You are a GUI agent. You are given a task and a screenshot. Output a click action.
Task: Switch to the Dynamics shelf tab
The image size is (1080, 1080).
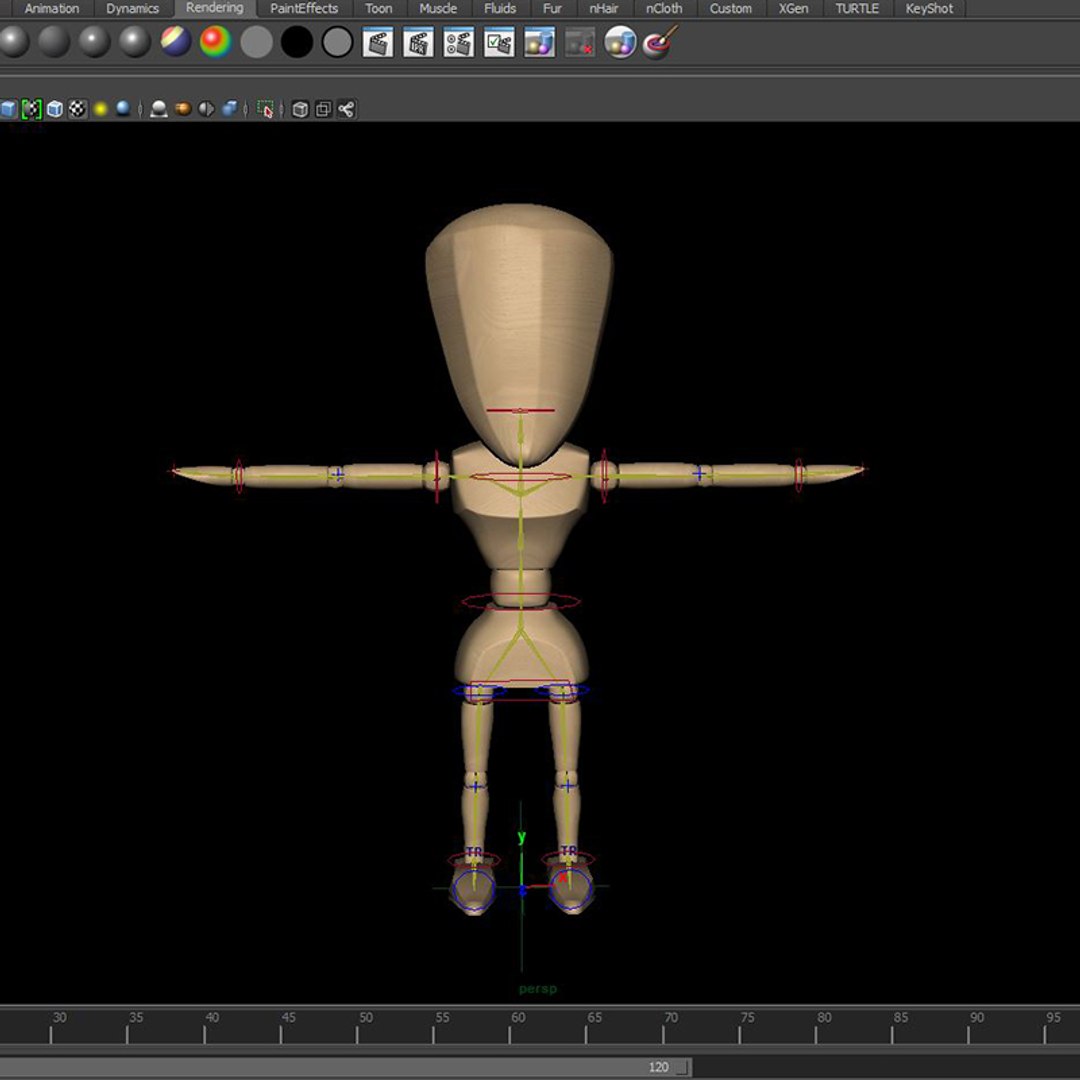click(x=132, y=9)
